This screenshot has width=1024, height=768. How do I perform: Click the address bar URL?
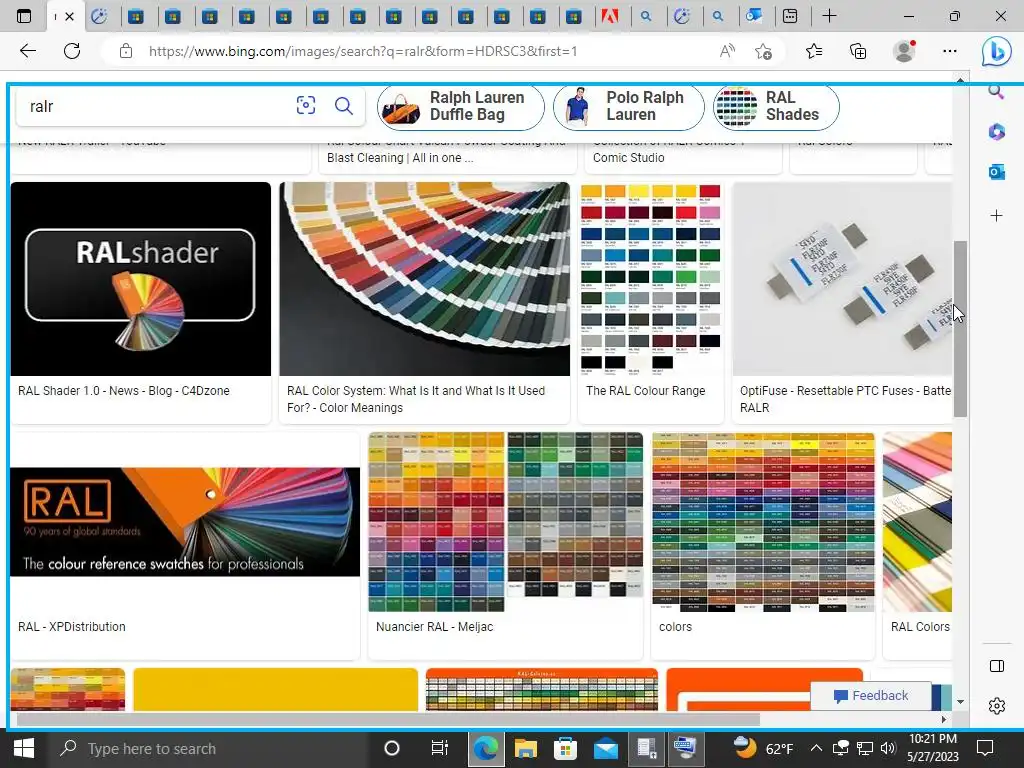click(x=363, y=51)
